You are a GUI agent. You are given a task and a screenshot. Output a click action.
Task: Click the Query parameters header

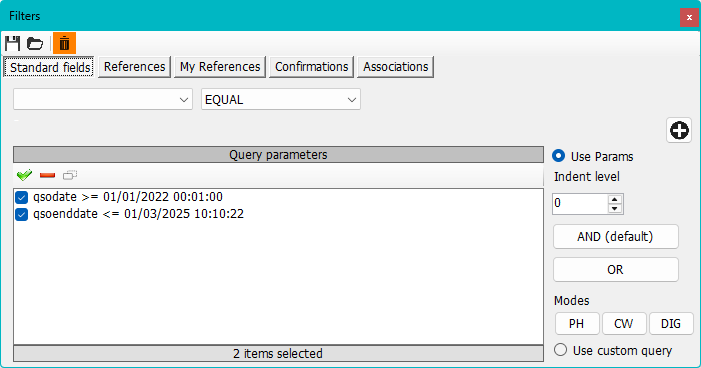tap(278, 155)
